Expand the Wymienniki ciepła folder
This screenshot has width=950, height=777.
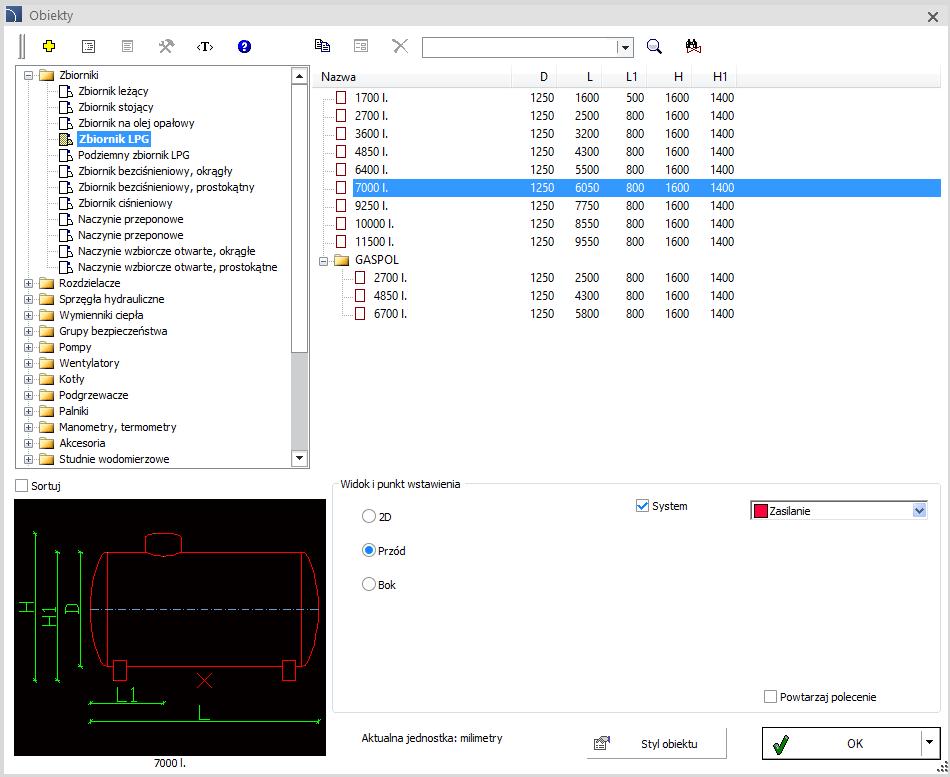(28, 316)
